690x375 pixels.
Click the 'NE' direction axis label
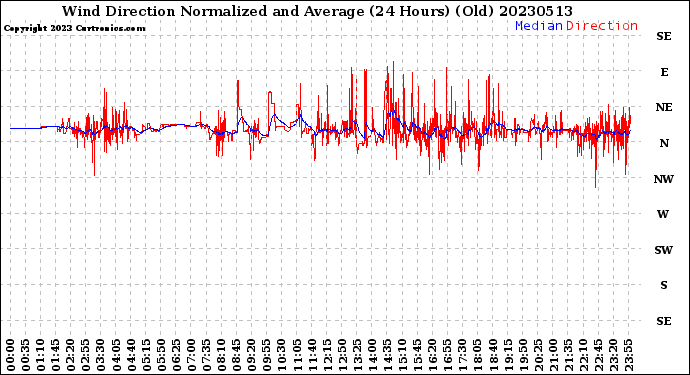pos(664,107)
